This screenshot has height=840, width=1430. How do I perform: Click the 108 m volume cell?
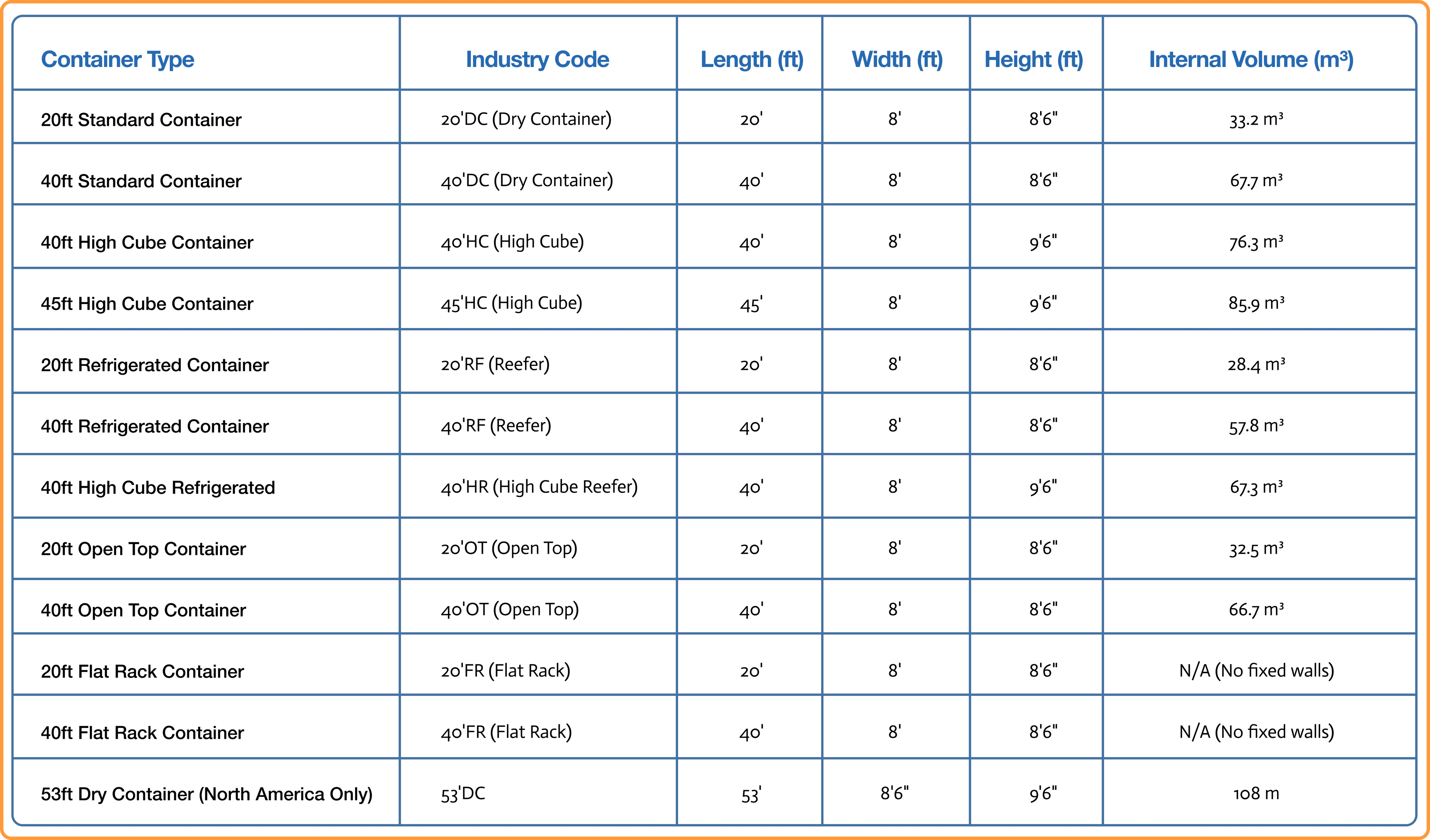(x=1256, y=793)
